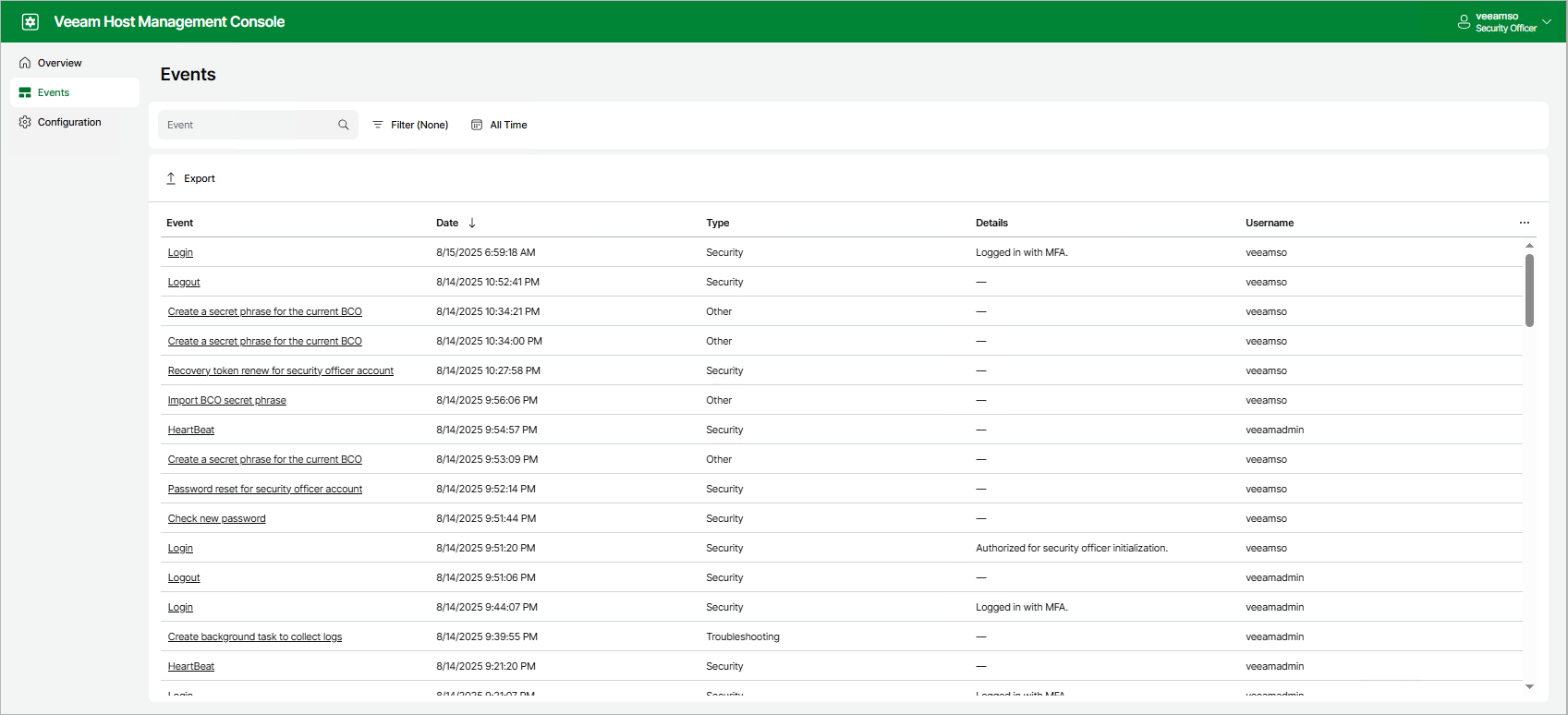Viewport: 1568px width, 715px height.
Task: Expand the veeamso account dropdown chevron
Action: pyautogui.click(x=1547, y=22)
